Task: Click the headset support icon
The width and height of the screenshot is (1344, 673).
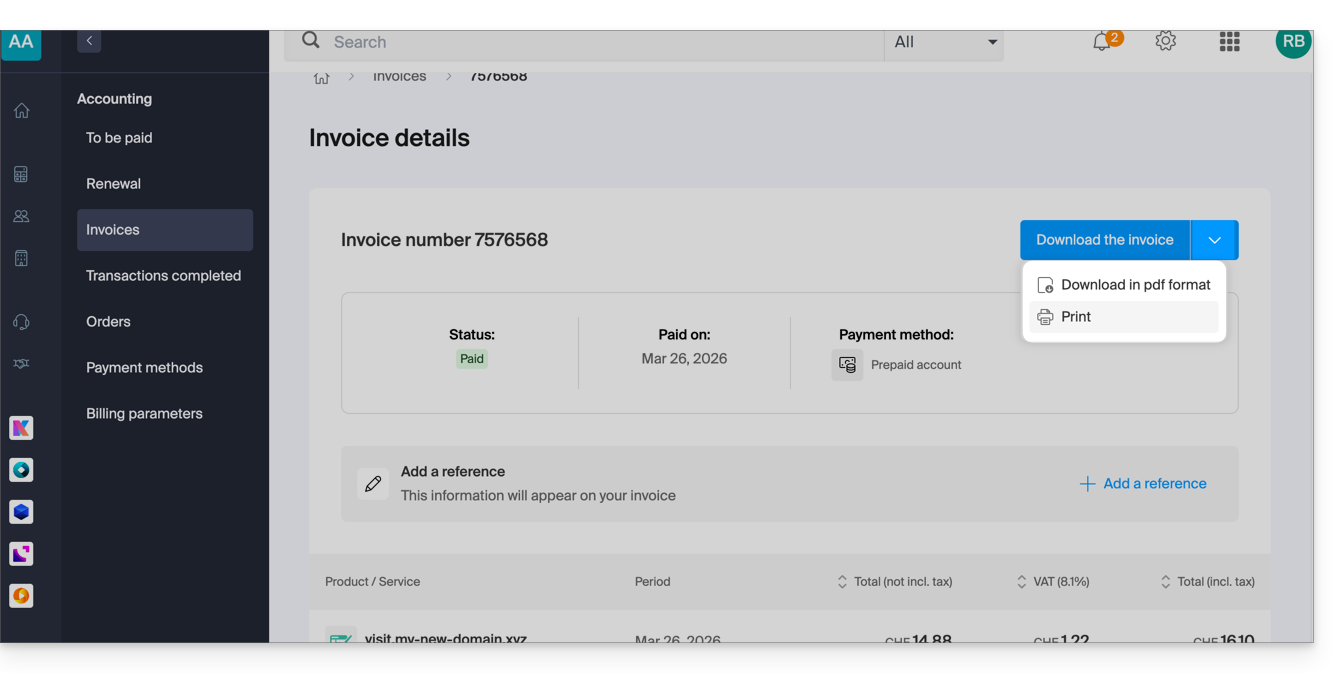Action: coord(21,322)
